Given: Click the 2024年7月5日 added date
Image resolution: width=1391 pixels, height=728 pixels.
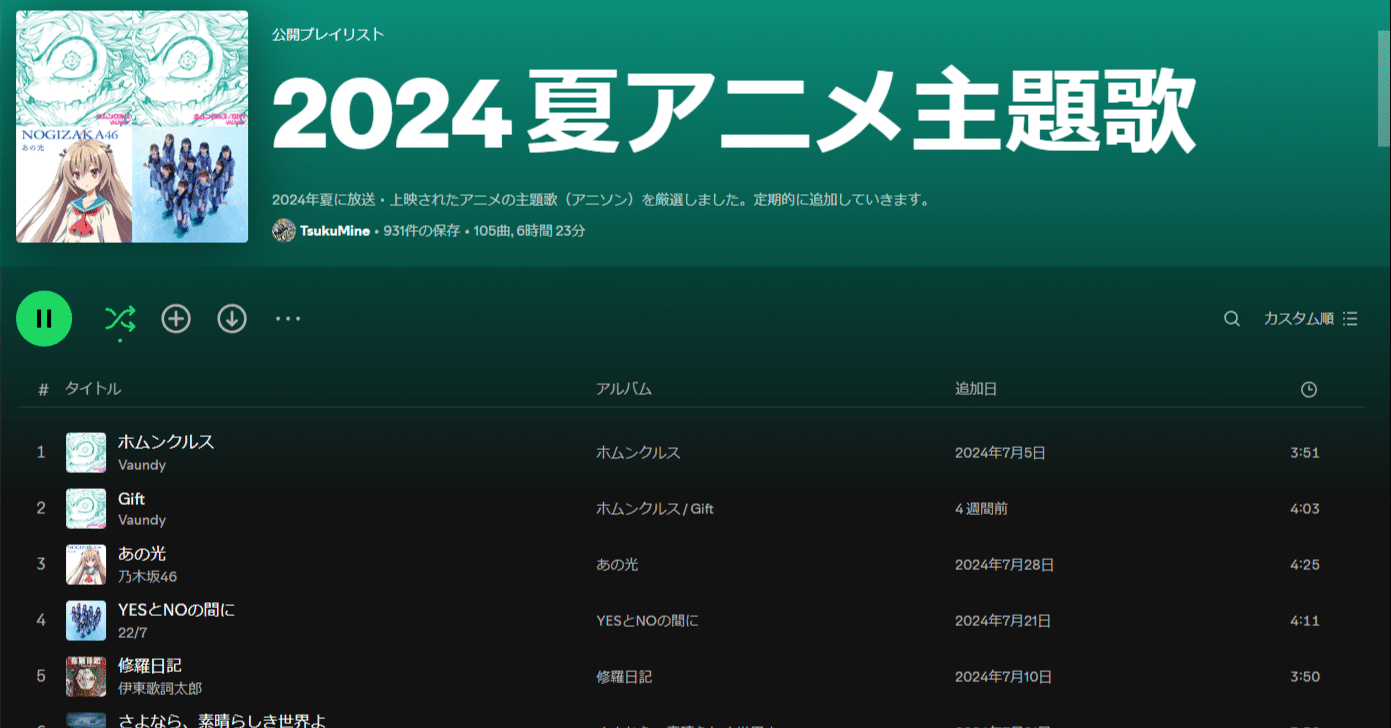Looking at the screenshot, I should tap(1000, 453).
